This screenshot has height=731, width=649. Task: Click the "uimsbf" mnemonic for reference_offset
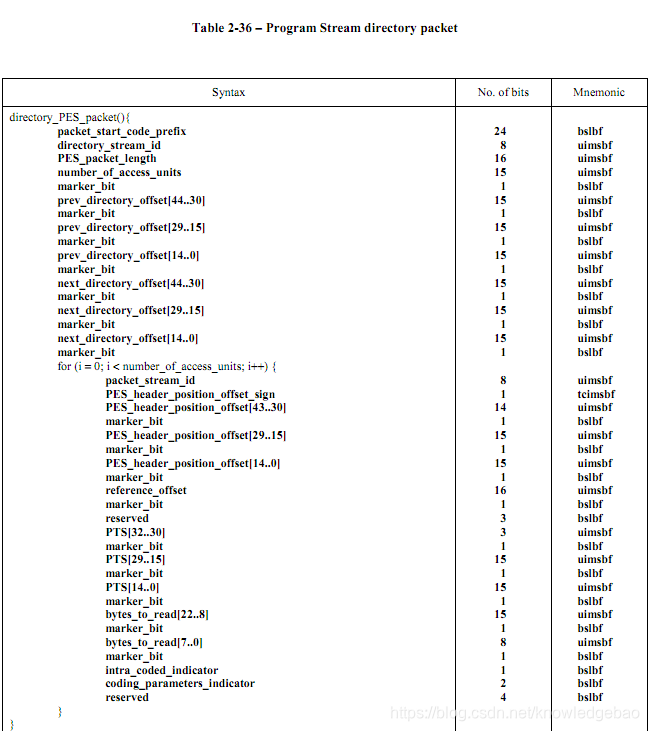(595, 490)
